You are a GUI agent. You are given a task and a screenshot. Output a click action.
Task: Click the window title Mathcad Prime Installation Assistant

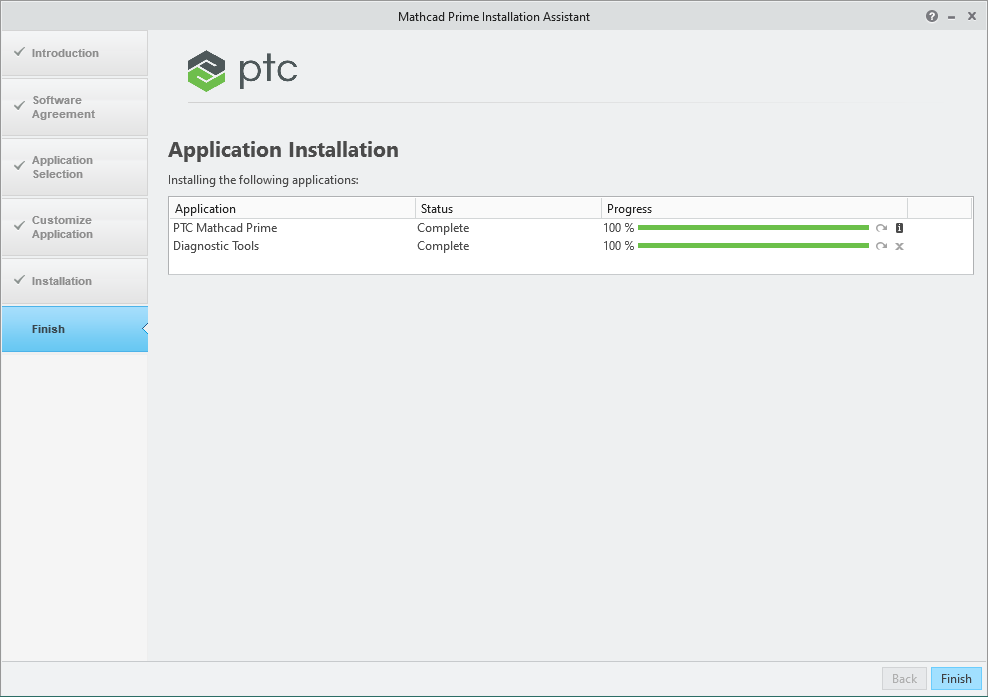(494, 17)
